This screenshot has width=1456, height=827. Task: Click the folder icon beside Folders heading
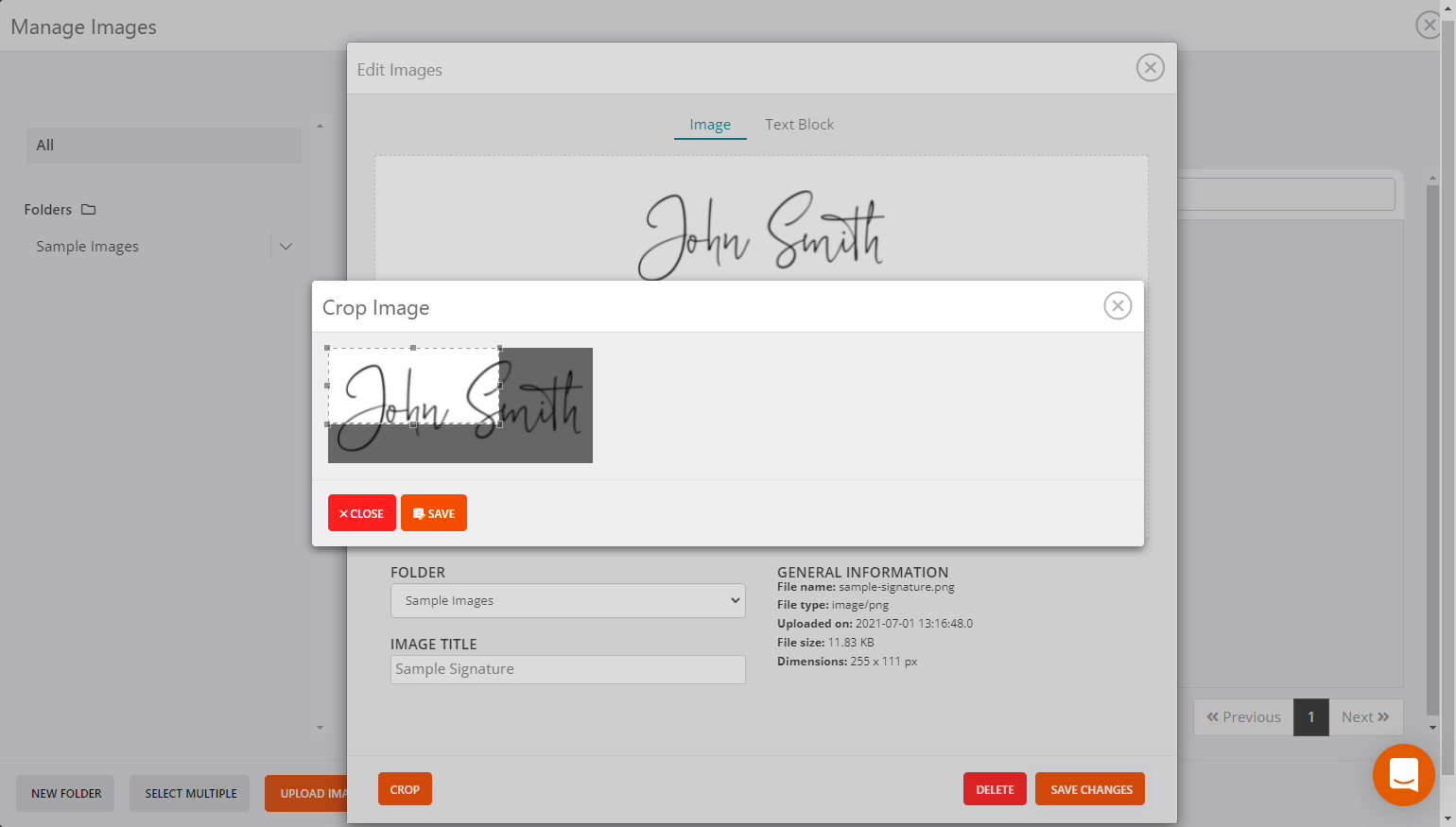(x=87, y=209)
